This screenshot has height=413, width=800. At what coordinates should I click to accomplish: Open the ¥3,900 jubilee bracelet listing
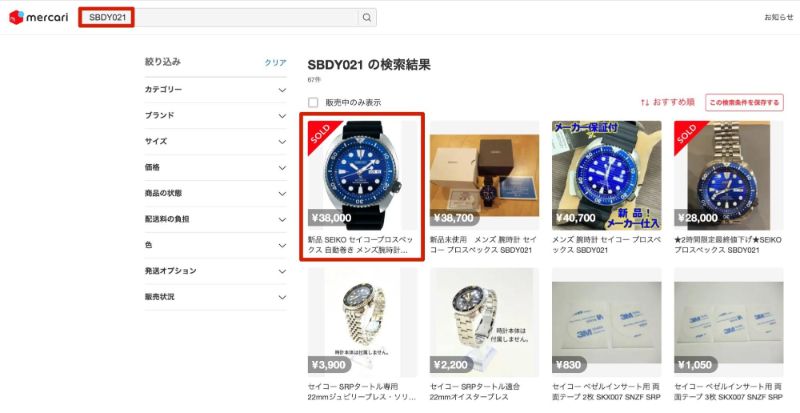coord(362,335)
